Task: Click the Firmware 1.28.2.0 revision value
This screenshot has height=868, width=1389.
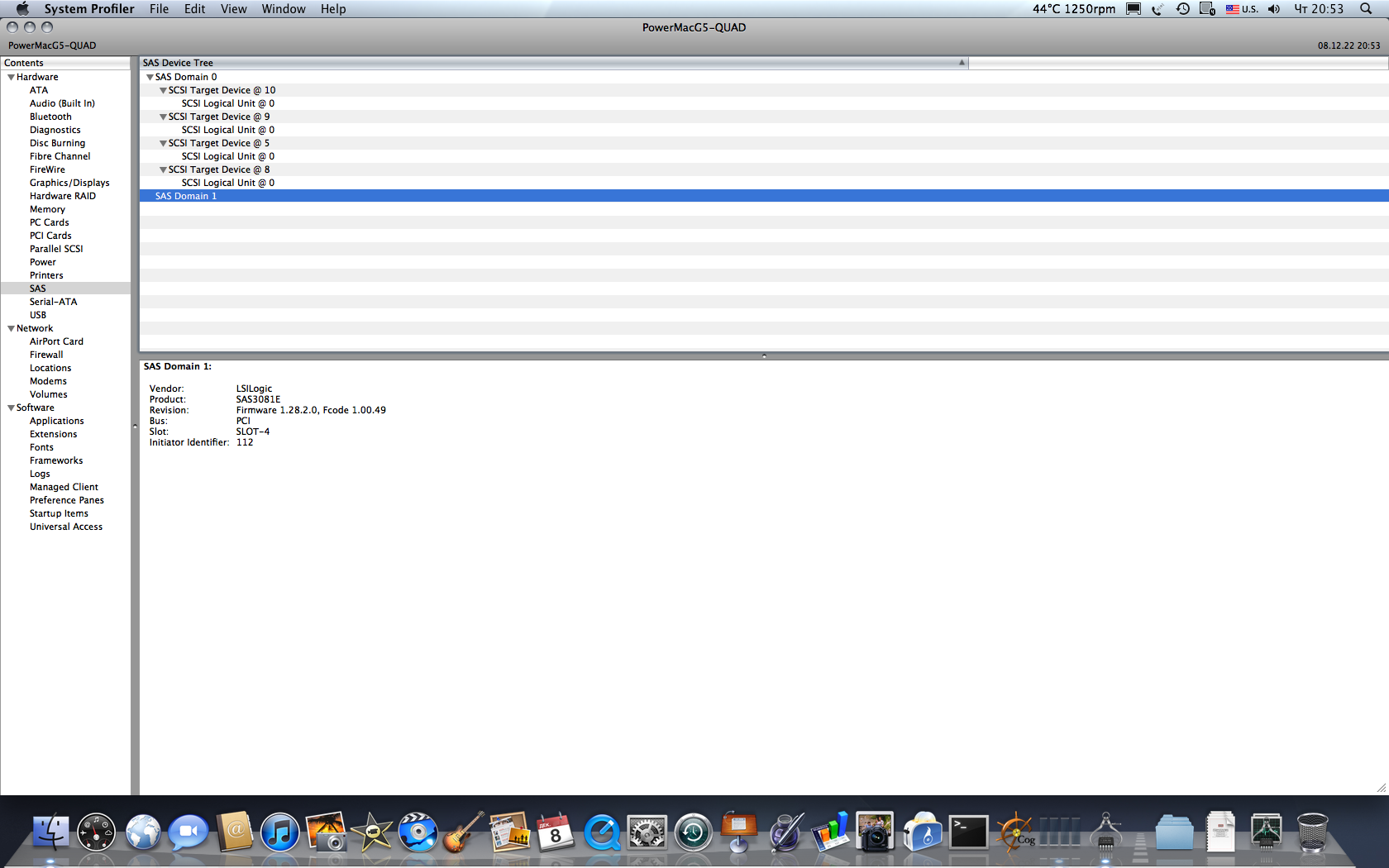Action: [311, 410]
